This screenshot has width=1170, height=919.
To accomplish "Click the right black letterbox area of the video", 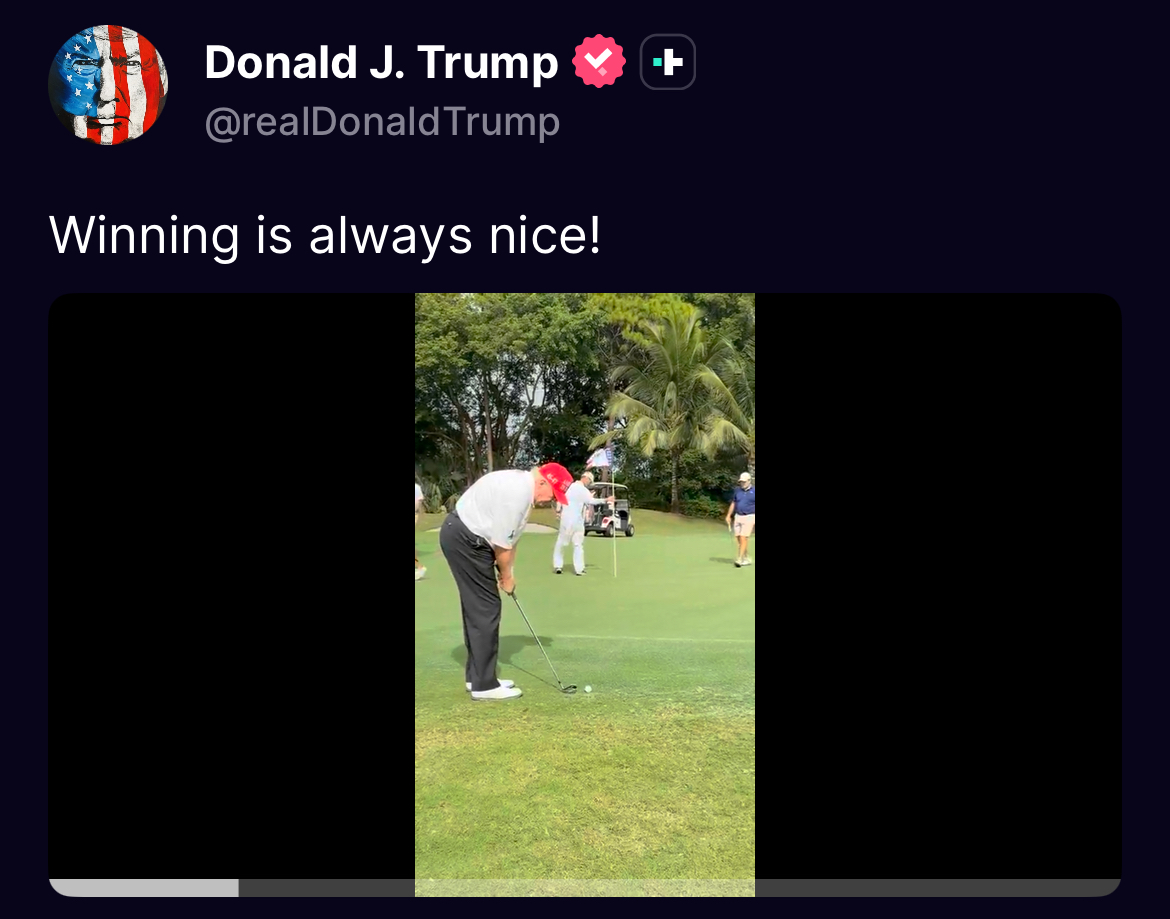I will pyautogui.click(x=938, y=586).
